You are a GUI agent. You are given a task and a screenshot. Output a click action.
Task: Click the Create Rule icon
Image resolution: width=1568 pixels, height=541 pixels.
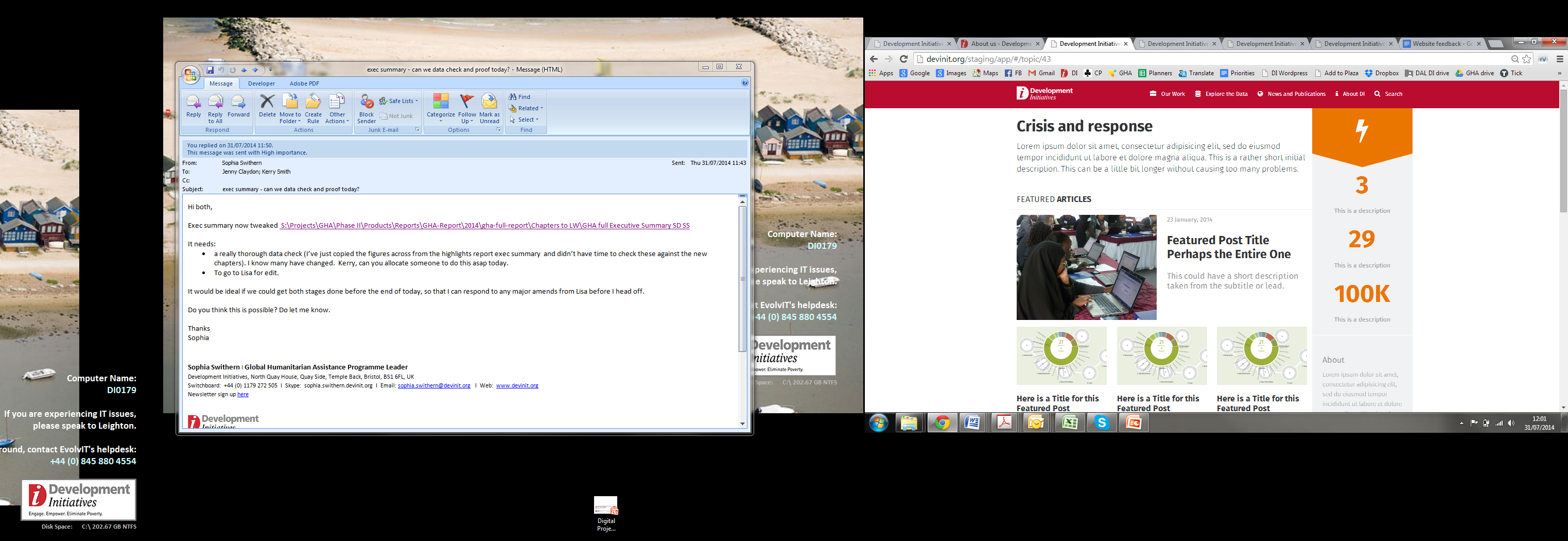pos(313,108)
